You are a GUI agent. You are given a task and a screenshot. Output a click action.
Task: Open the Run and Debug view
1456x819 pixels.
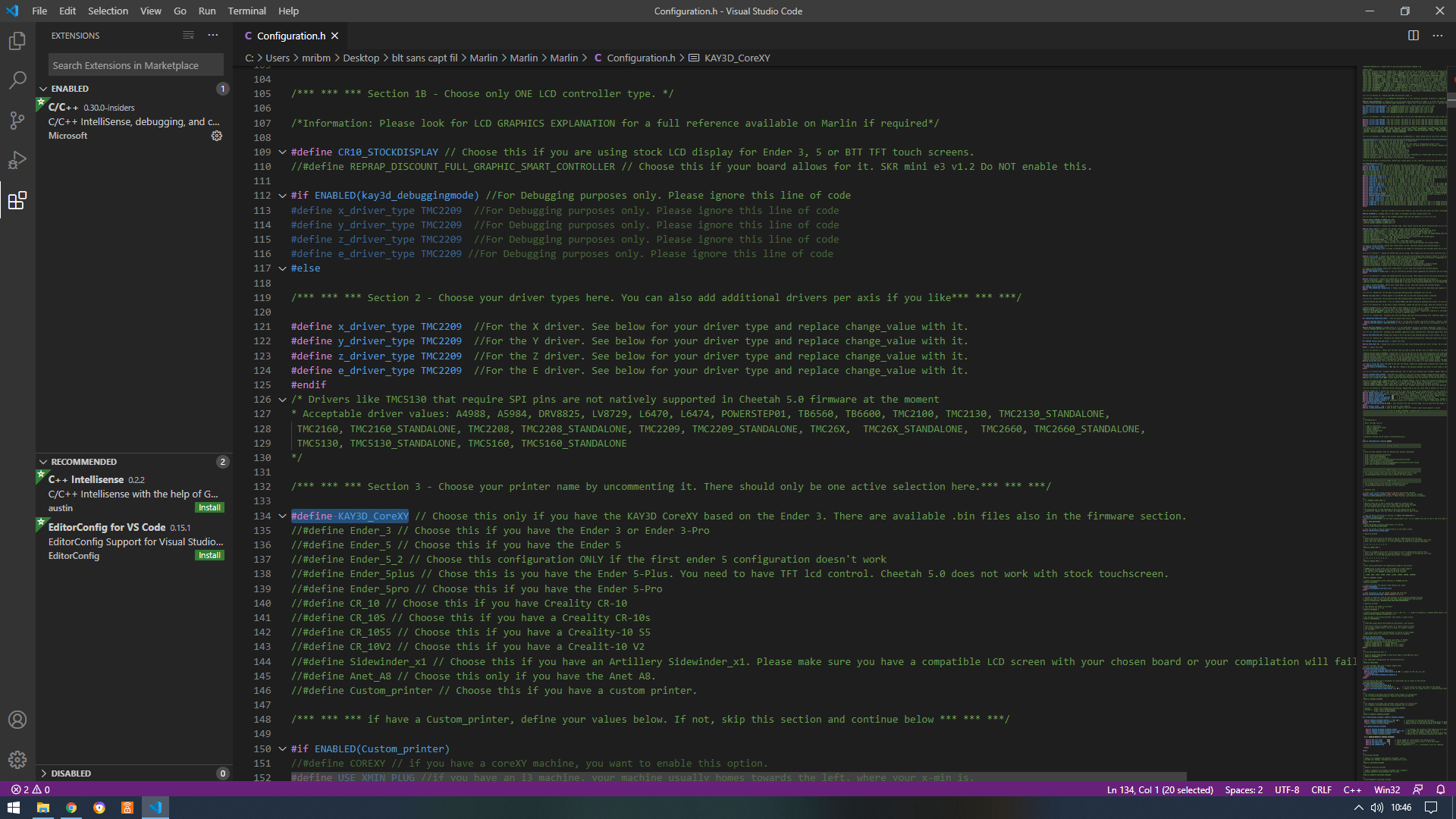click(17, 160)
